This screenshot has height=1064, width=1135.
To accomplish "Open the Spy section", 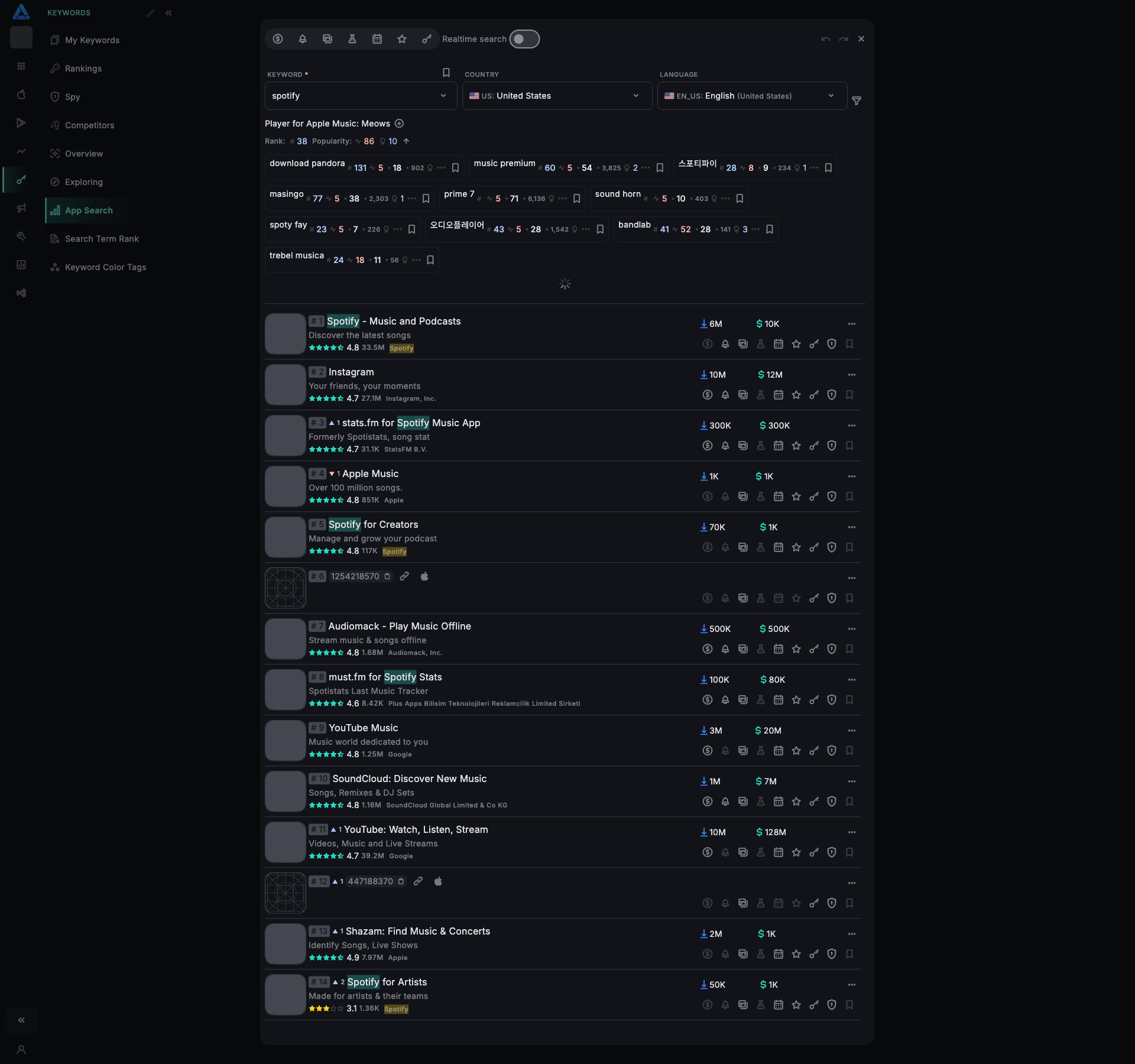I will click(x=72, y=97).
